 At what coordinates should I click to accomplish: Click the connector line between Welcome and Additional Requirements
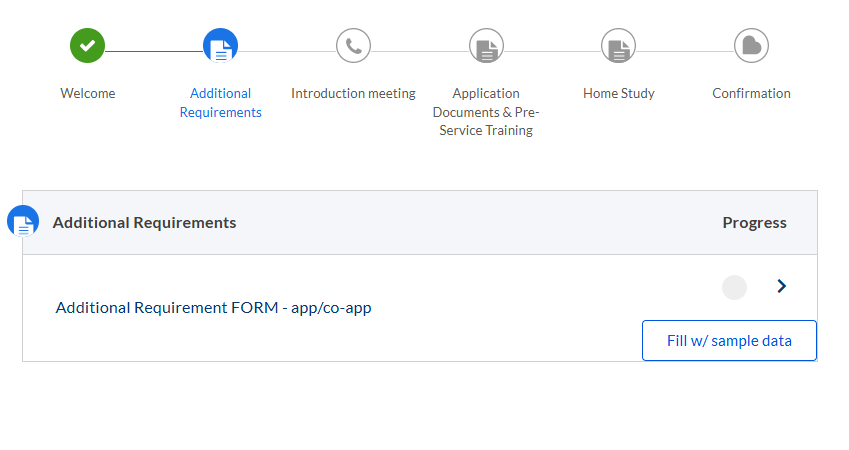tap(153, 51)
